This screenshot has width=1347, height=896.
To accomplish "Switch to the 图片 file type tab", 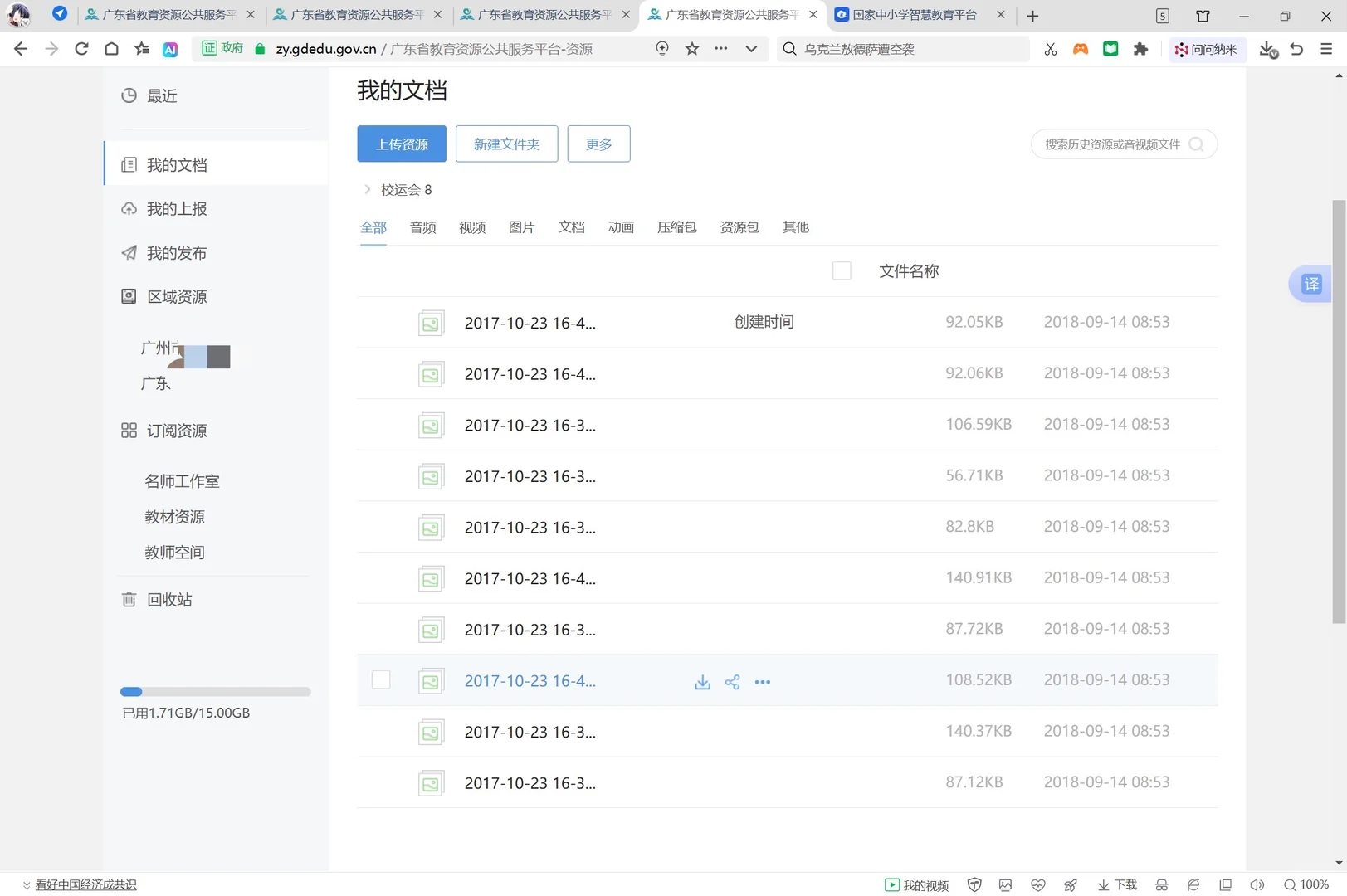I will point(521,226).
